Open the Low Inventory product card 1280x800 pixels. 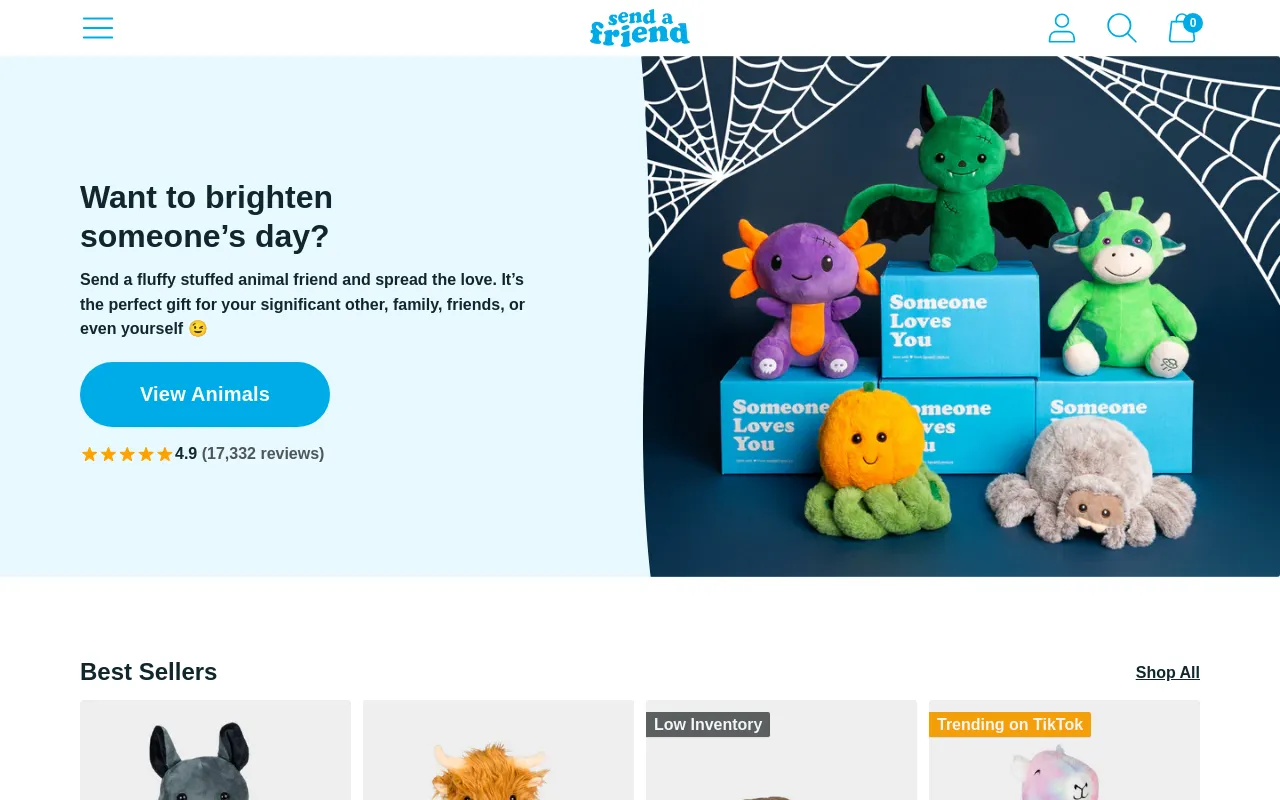tap(781, 750)
